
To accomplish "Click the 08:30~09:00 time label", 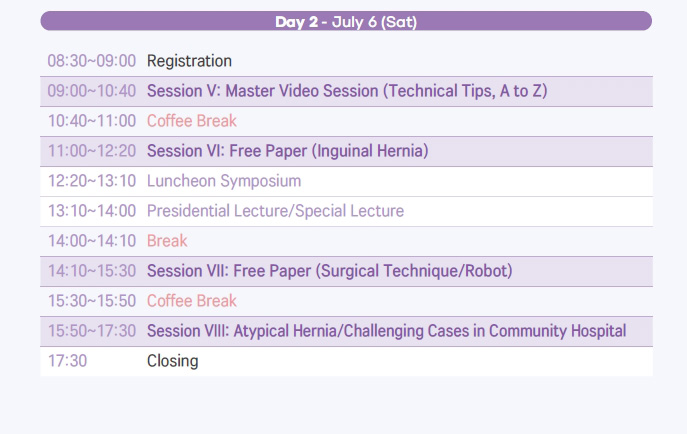I will point(92,61).
